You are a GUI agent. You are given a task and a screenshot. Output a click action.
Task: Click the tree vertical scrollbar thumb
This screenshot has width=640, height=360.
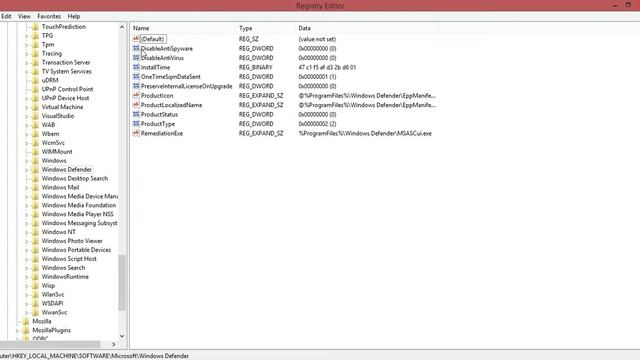[122, 282]
